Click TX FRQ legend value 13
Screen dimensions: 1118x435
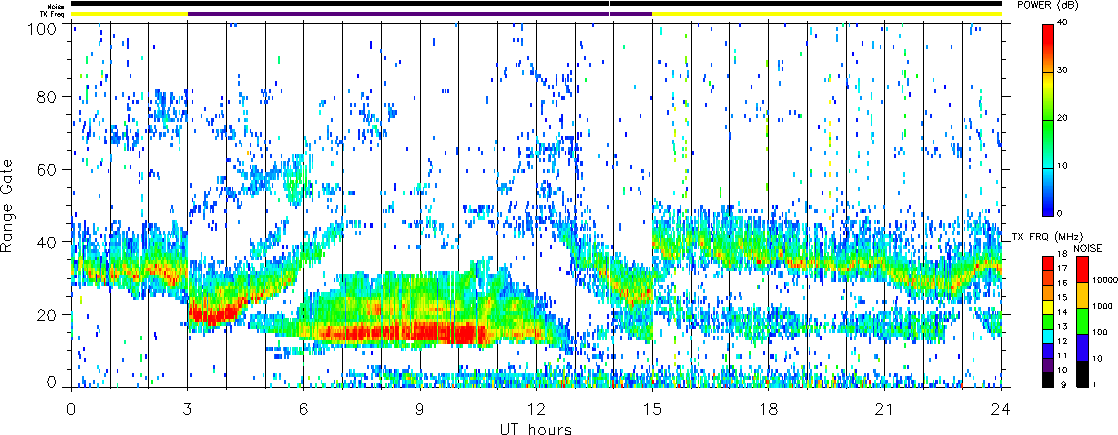point(1062,326)
